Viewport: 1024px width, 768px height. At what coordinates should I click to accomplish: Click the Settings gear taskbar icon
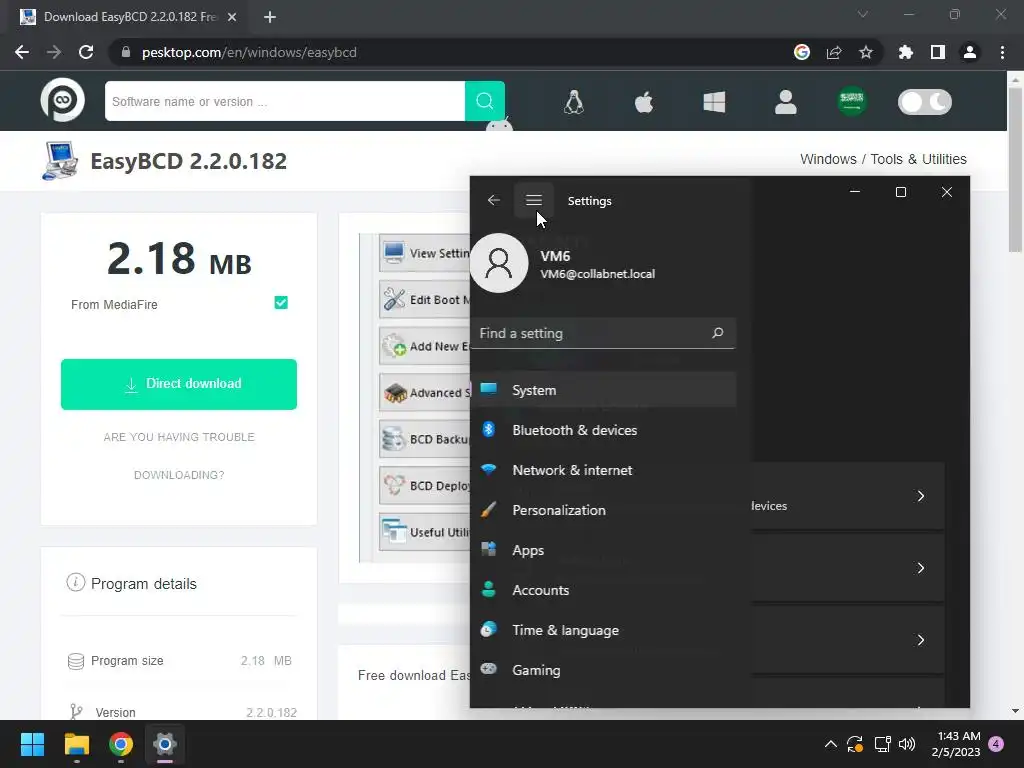[165, 744]
